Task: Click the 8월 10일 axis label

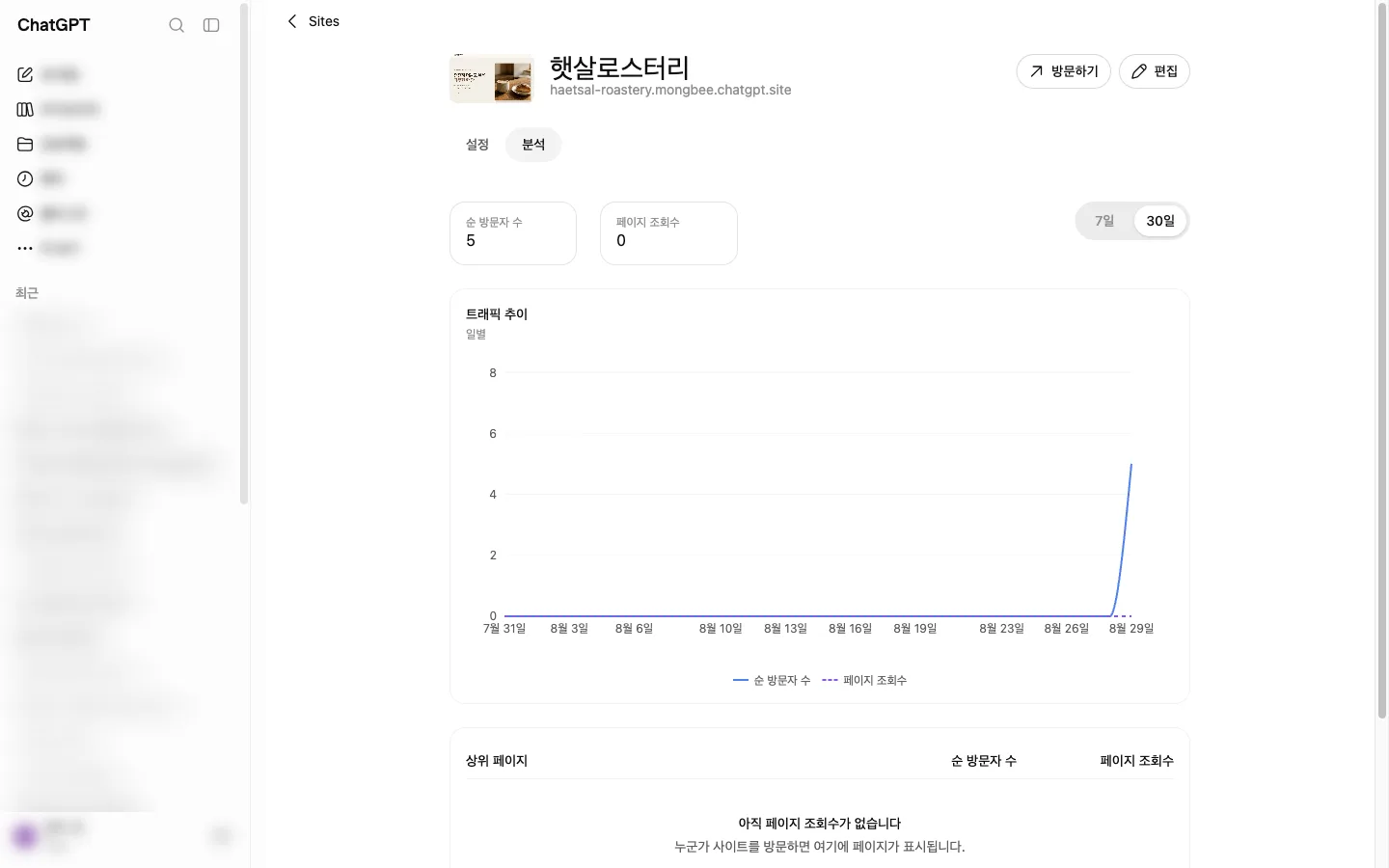Action: pos(721,628)
